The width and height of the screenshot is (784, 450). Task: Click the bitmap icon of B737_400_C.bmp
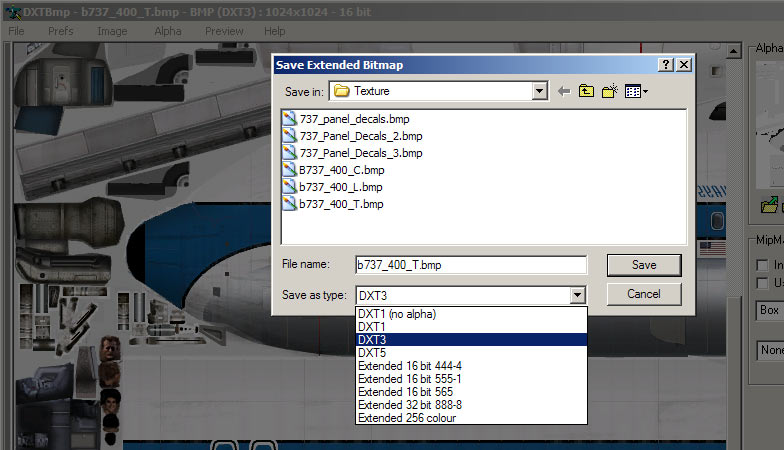pos(289,170)
